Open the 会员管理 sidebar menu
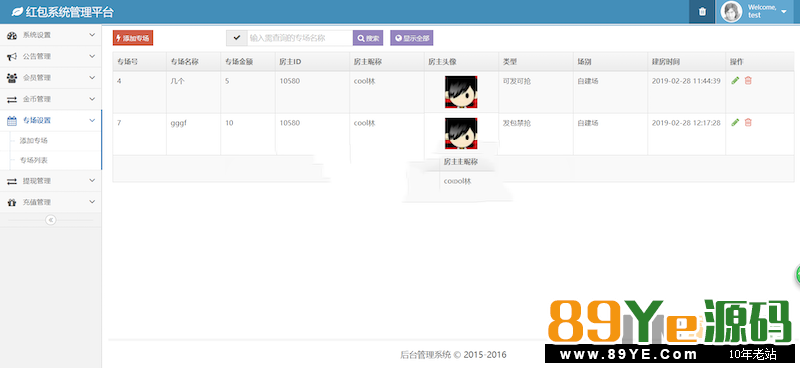The height and width of the screenshot is (368, 800). pyautogui.click(x=51, y=78)
